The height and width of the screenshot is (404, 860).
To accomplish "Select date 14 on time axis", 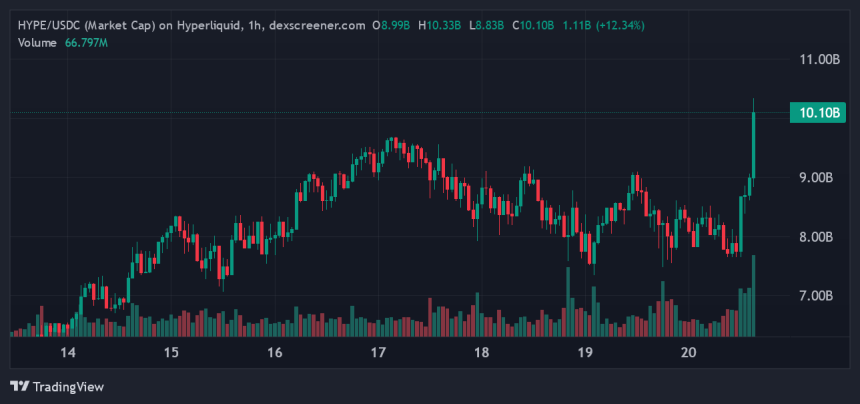I will tap(68, 353).
